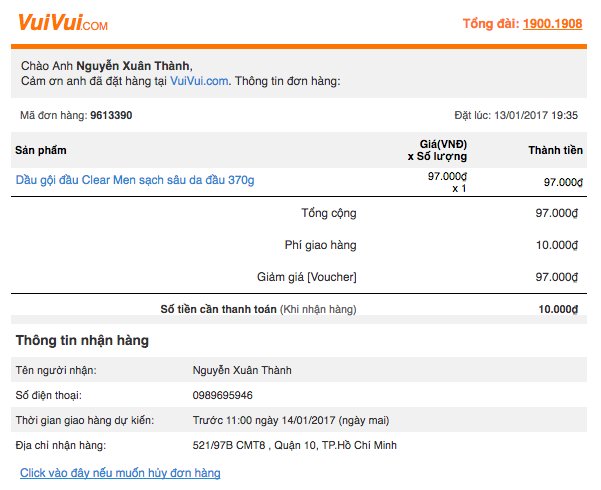Click the Tổng cộng amount 97.000đ
601x490 pixels.
[557, 213]
